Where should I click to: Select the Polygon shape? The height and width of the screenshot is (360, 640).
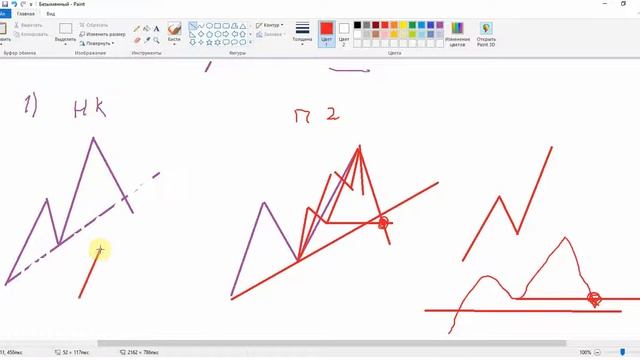(x=234, y=26)
